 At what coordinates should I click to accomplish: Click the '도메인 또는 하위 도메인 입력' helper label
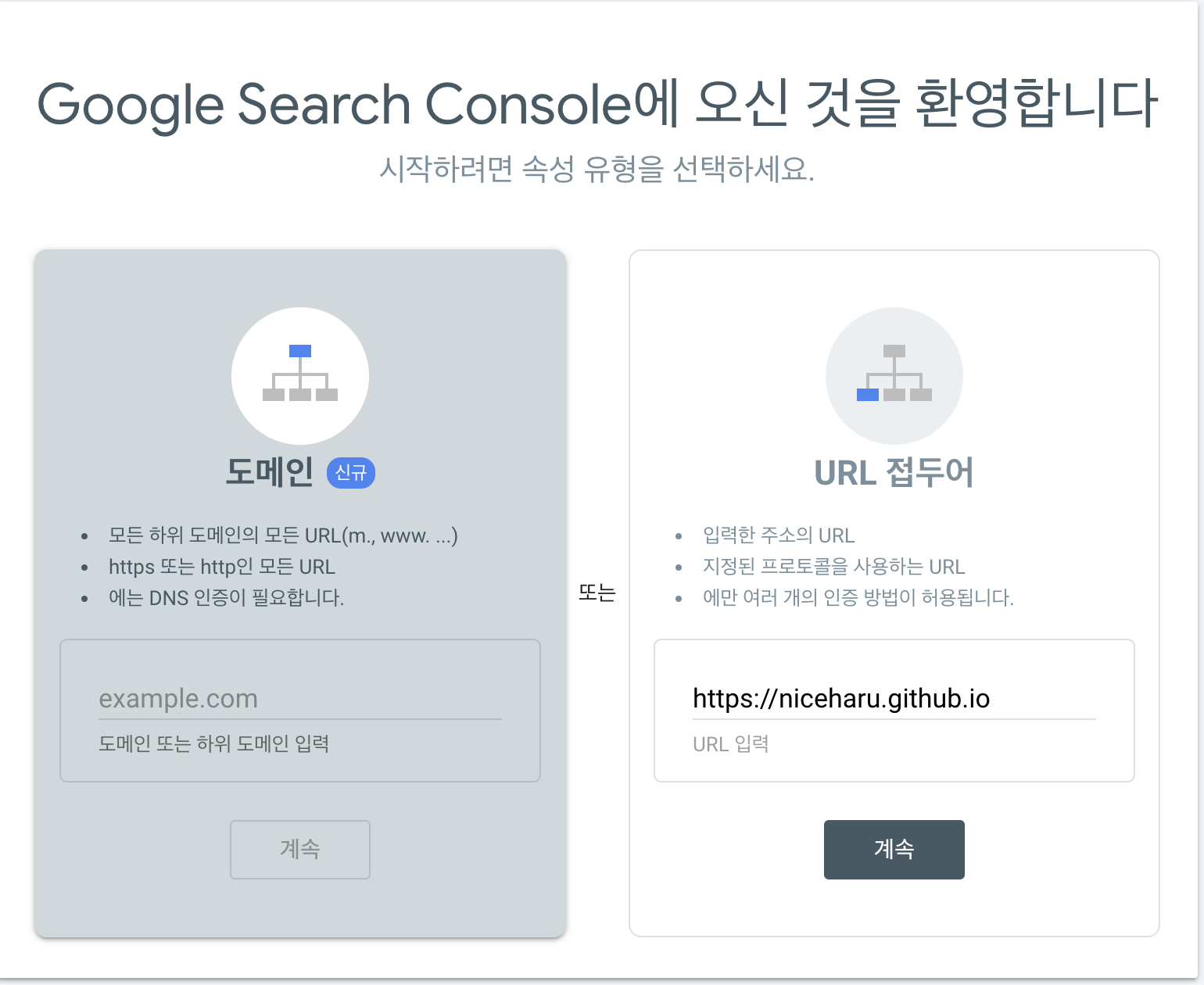coord(213,743)
